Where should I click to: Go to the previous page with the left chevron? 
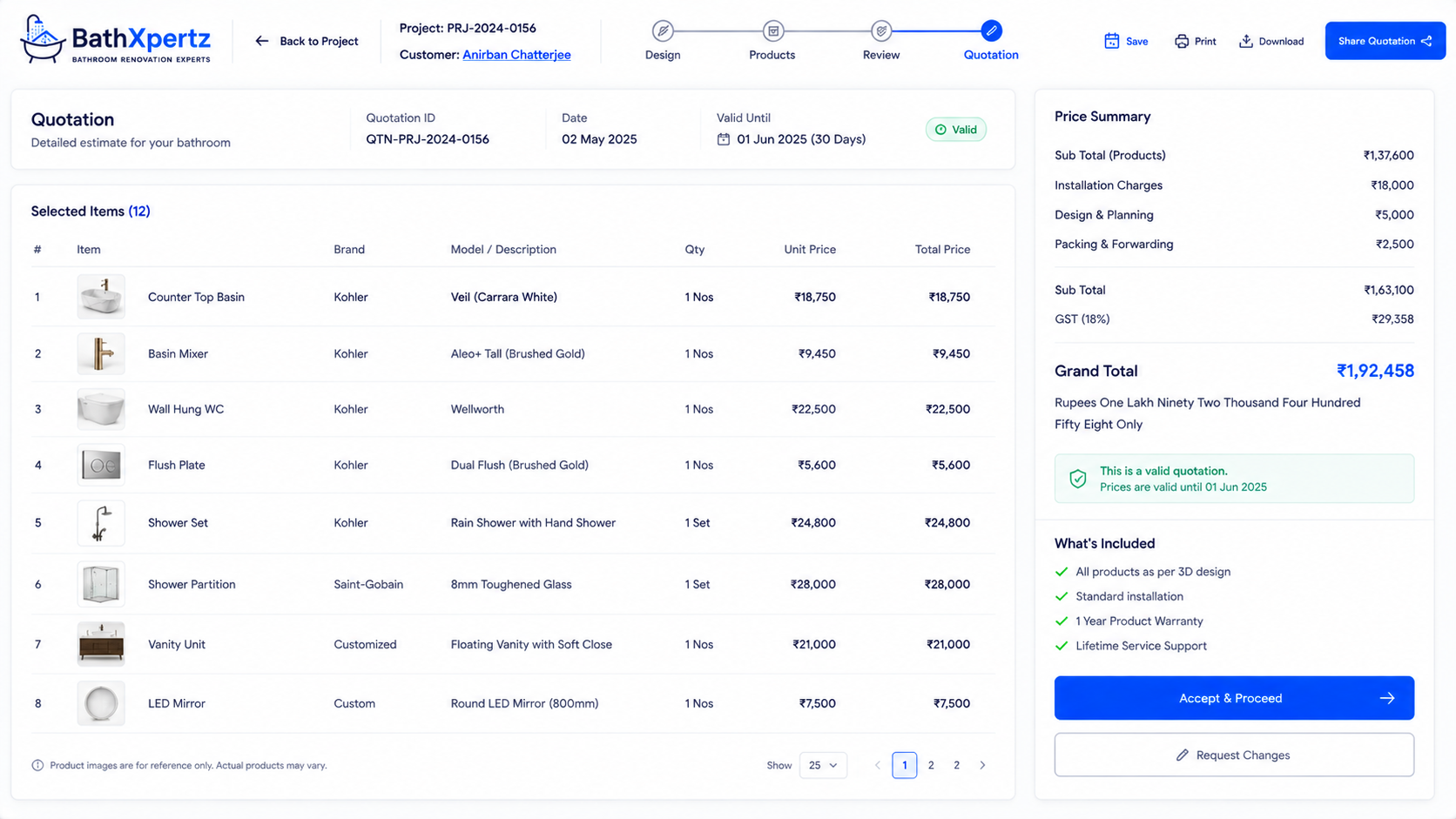coord(878,765)
